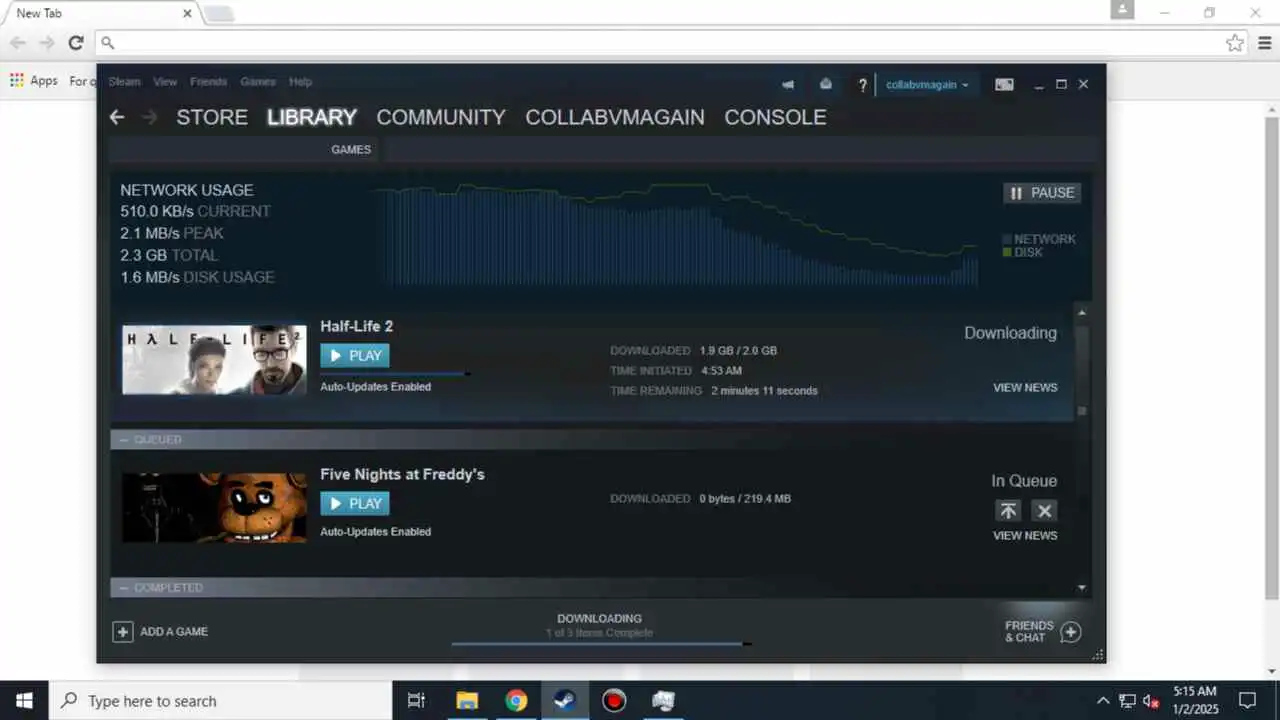Click the Half-Life 2 title
1280x720 pixels.
356,326
